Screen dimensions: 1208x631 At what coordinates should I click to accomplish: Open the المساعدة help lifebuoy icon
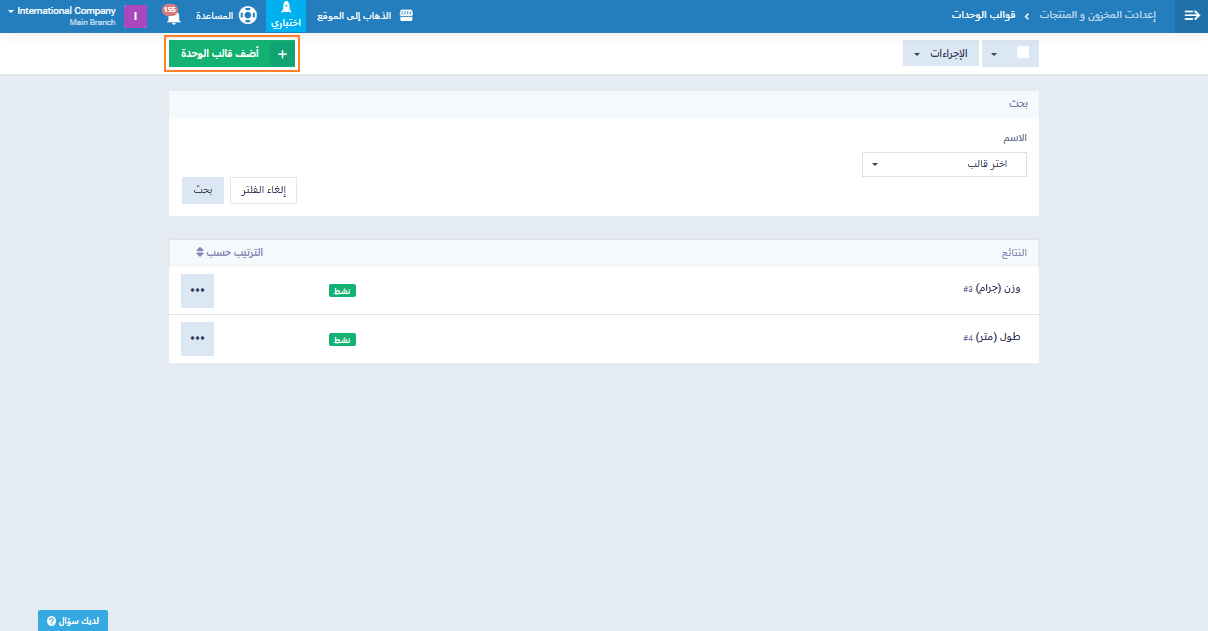pyautogui.click(x=247, y=16)
